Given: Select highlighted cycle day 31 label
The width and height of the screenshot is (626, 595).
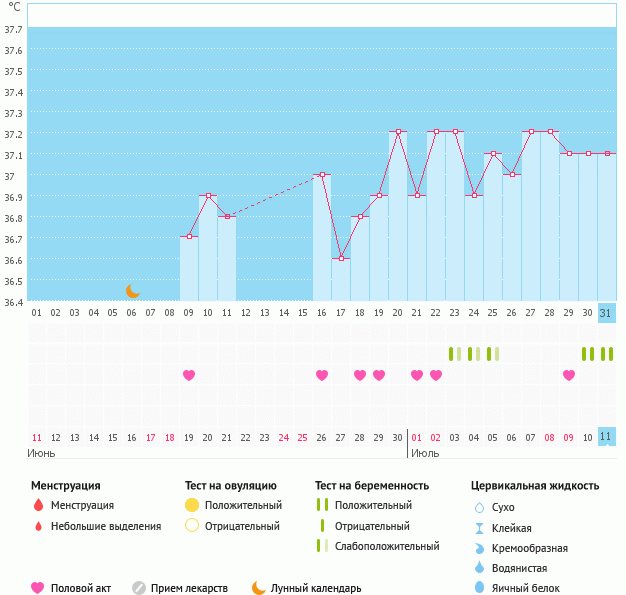Looking at the screenshot, I should click(x=606, y=312).
